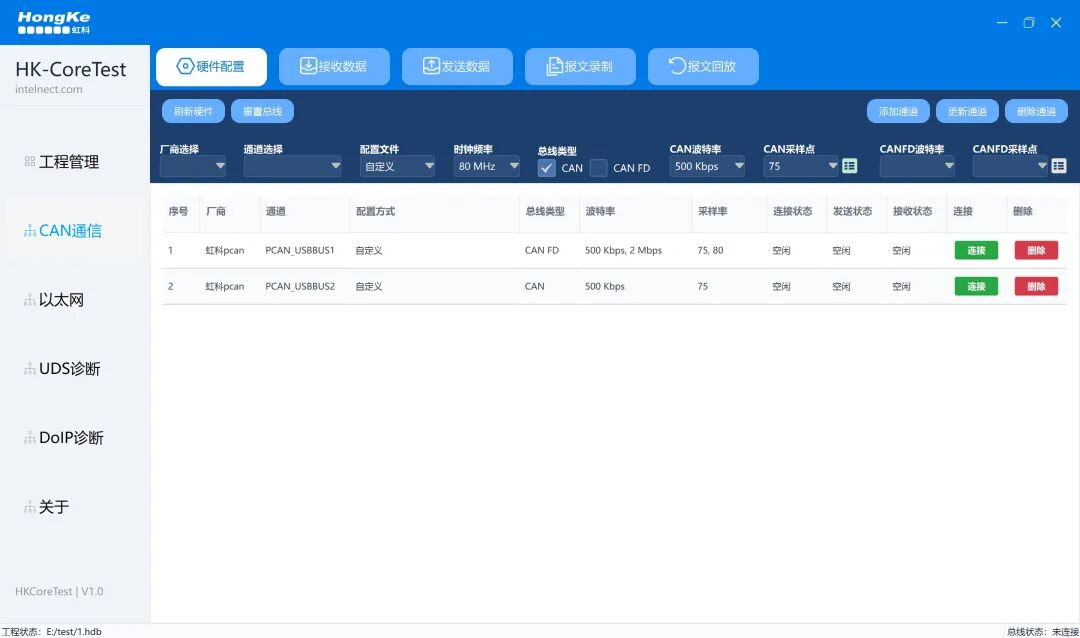Open the 配置文件 dropdown showing 自定义
This screenshot has height=638, width=1080.
coord(397,166)
